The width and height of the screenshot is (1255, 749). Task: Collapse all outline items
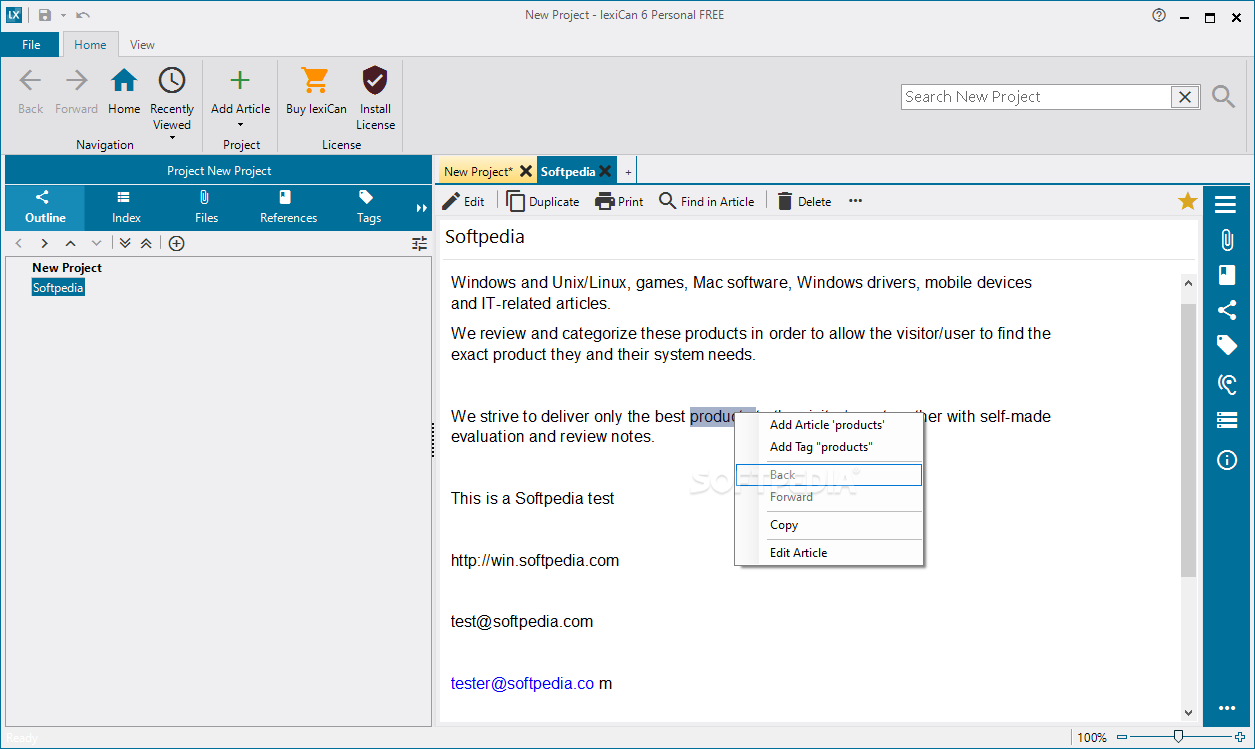(x=146, y=243)
